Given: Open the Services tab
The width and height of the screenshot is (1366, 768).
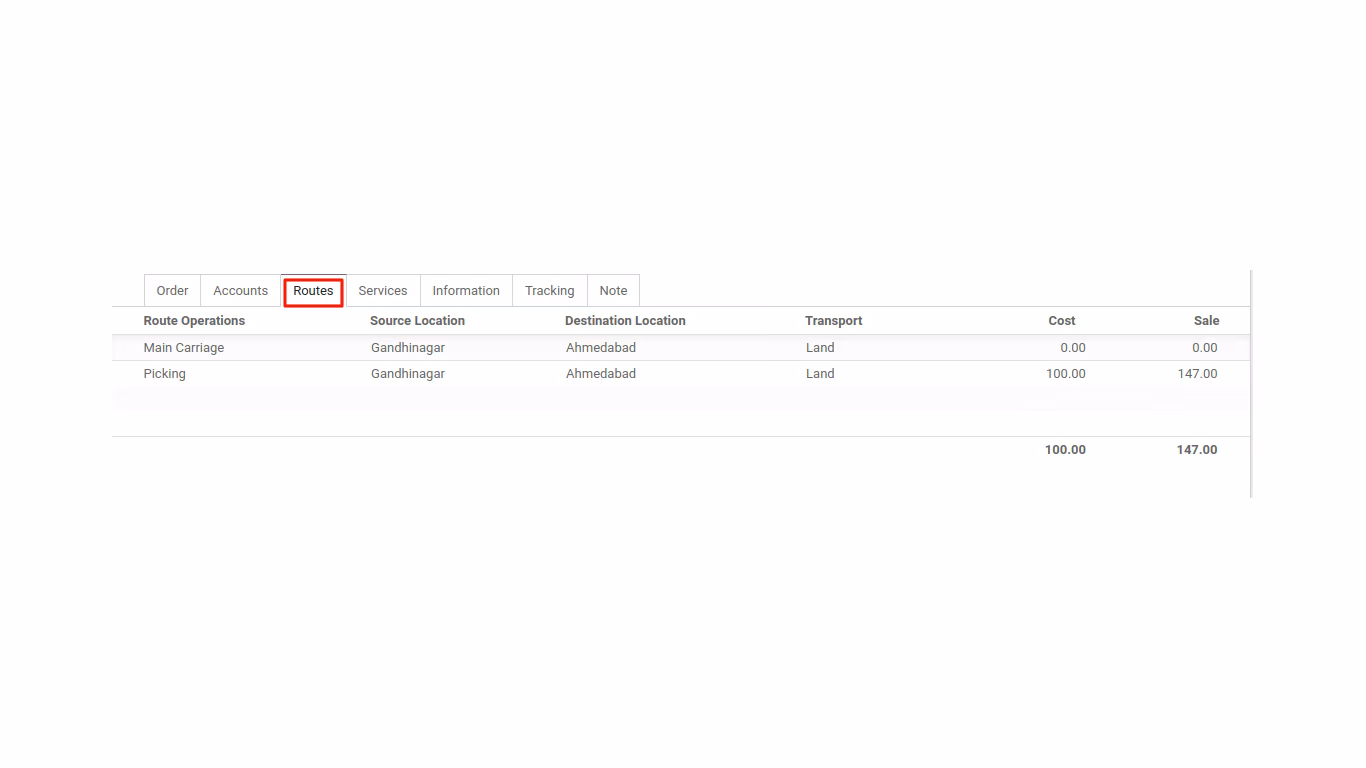Looking at the screenshot, I should 383,291.
